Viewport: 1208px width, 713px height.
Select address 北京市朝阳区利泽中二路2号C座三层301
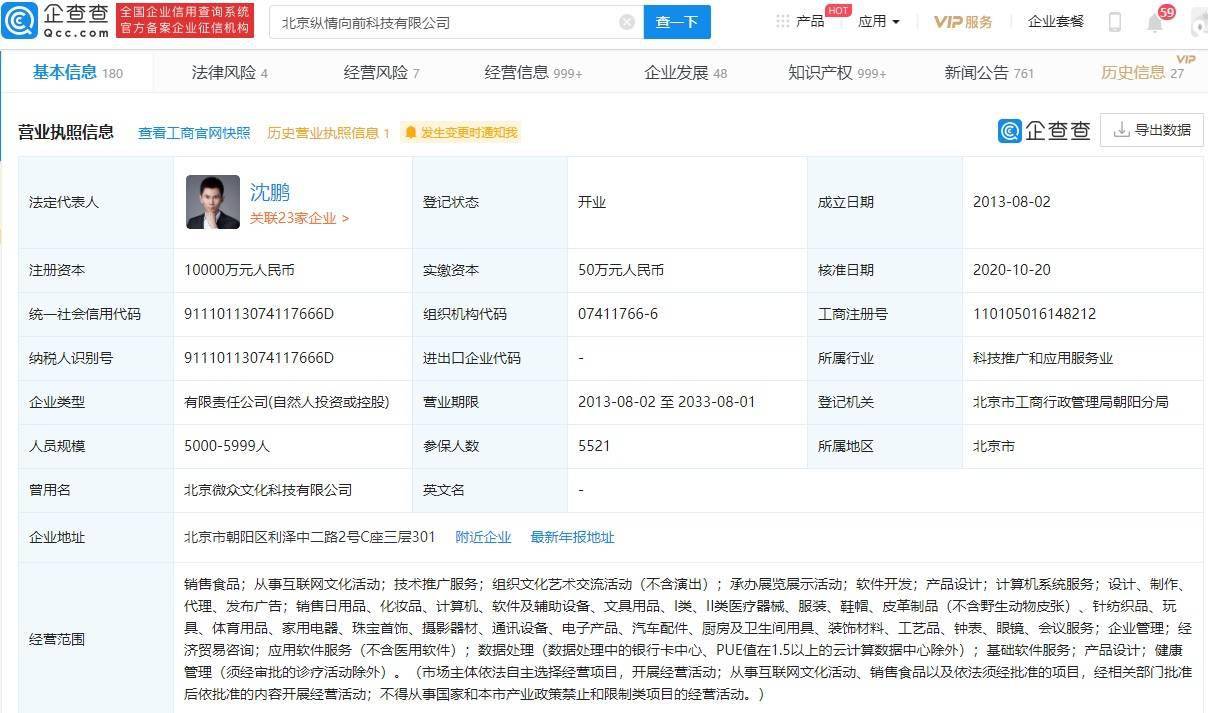tap(310, 537)
